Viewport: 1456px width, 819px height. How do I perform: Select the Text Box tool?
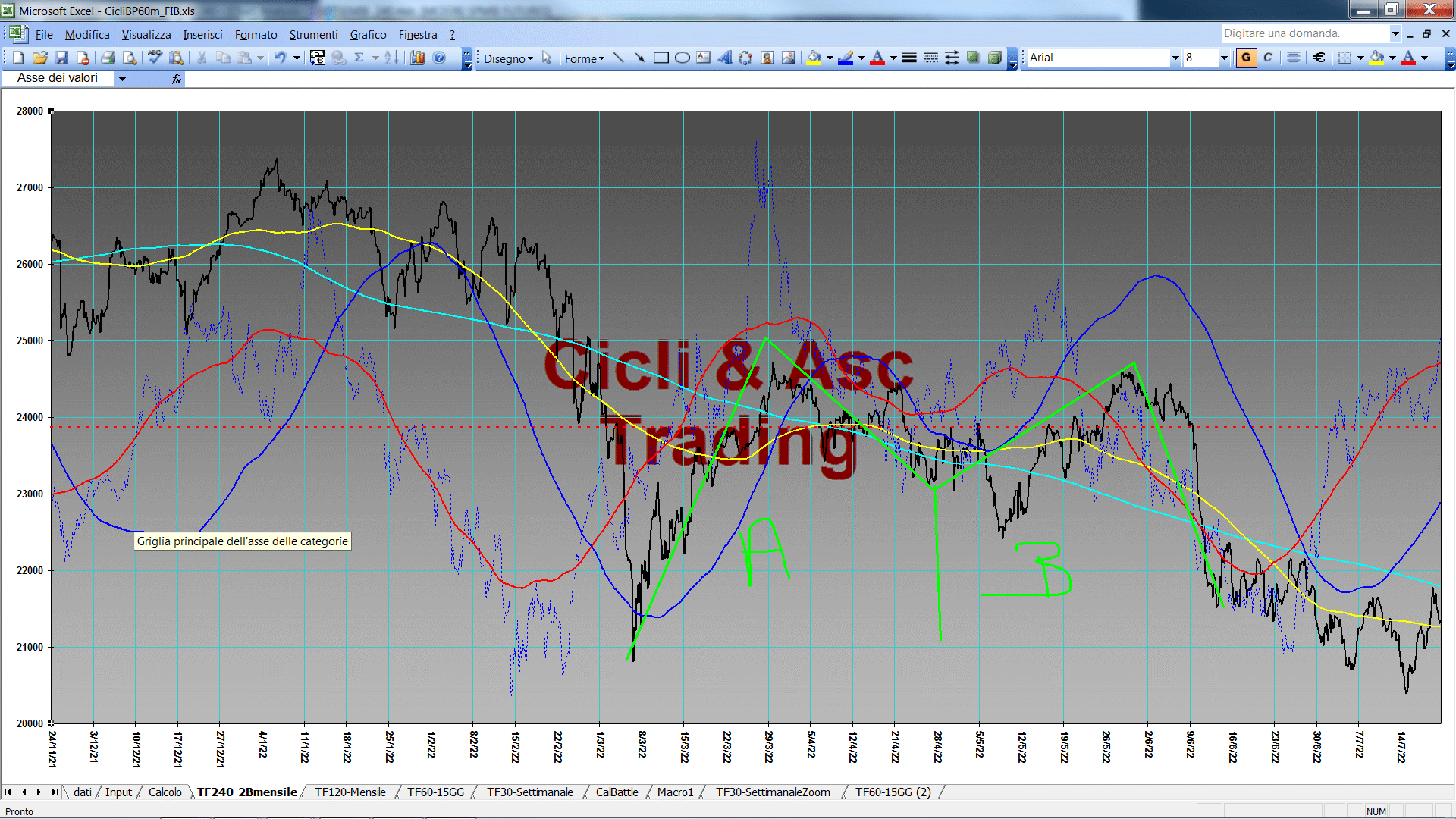(703, 58)
